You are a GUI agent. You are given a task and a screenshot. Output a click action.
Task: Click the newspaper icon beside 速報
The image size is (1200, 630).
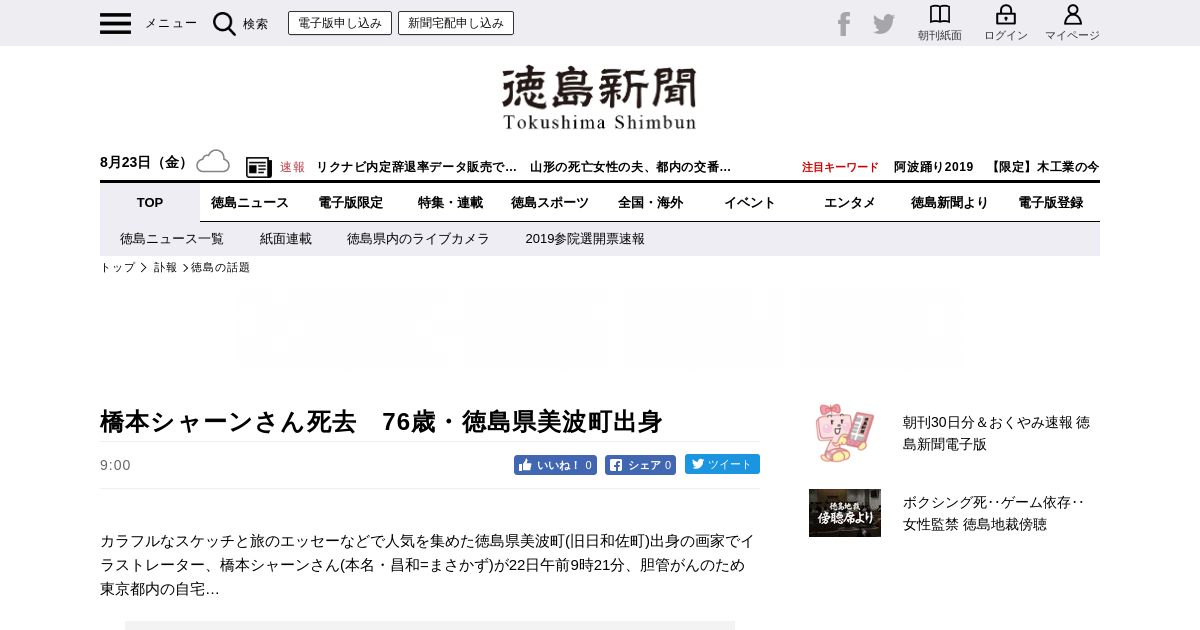(259, 167)
